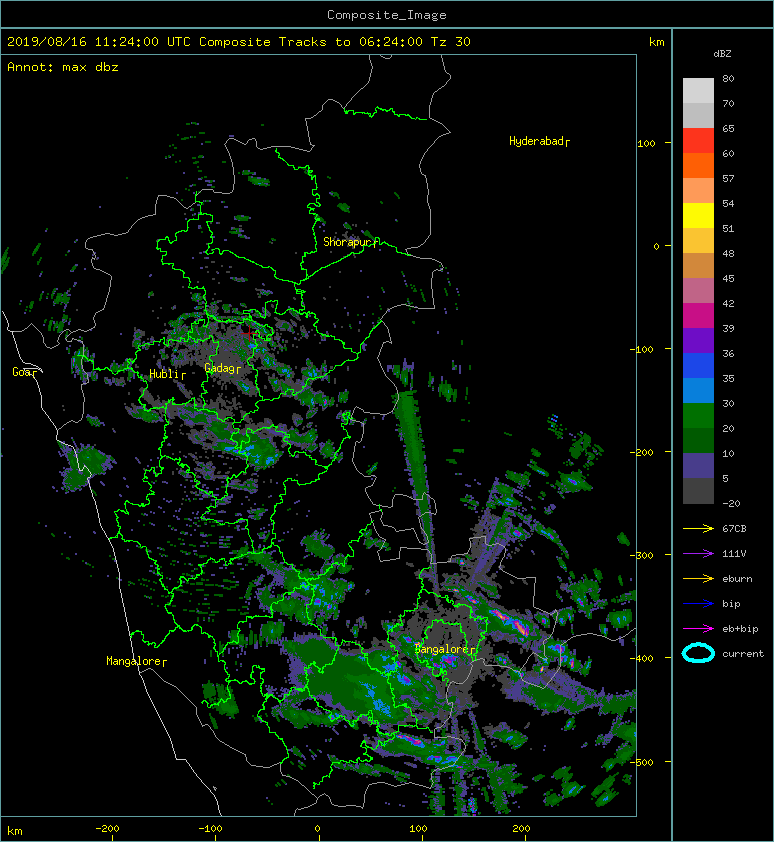Click the purple 111V arrow legend icon
This screenshot has width=774, height=842.
click(x=698, y=554)
